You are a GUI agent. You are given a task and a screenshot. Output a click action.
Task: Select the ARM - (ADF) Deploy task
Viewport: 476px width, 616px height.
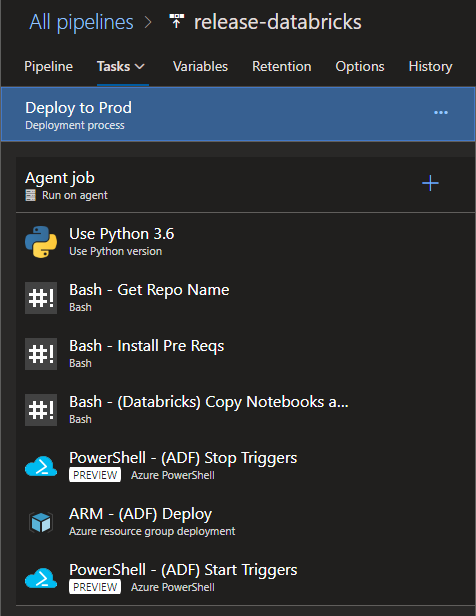[245, 522]
